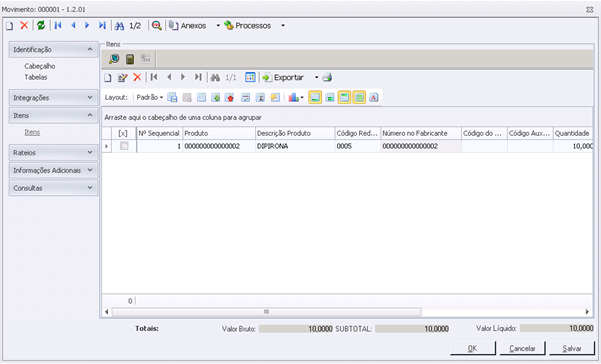Click the 0005 código reduzido cell
Screen dimensions: 601x364
(x=358, y=146)
